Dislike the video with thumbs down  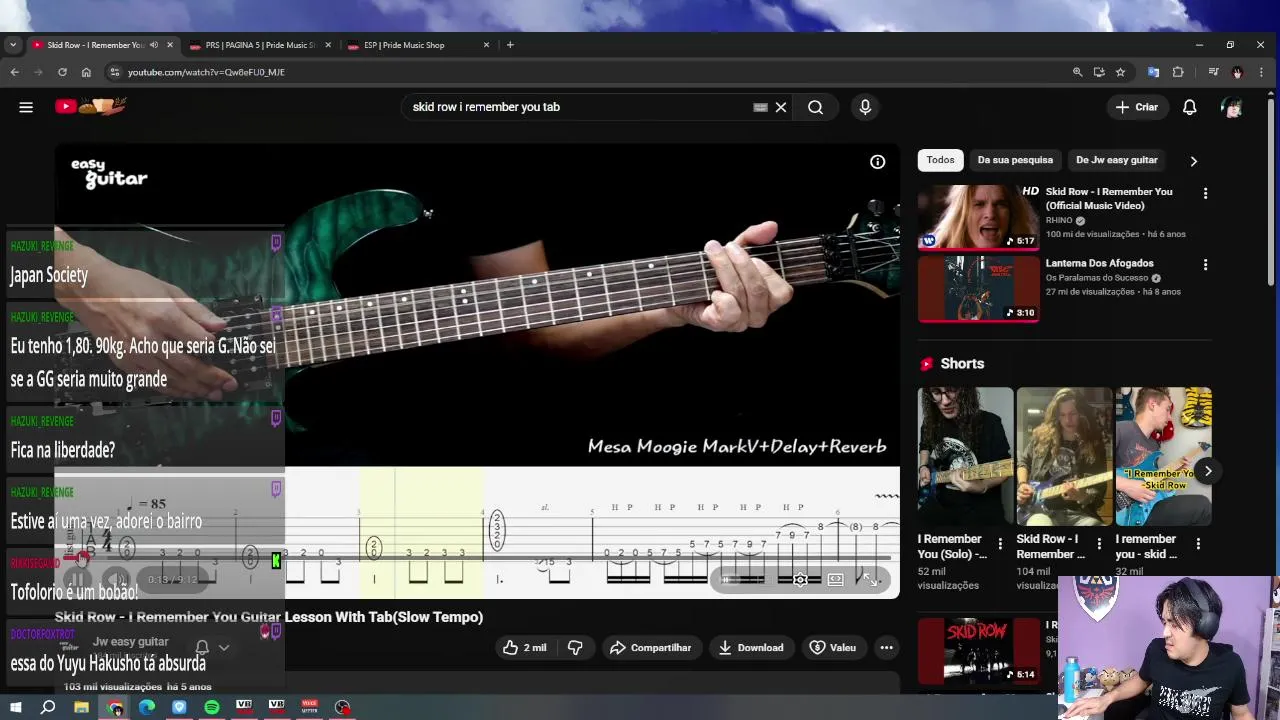575,647
